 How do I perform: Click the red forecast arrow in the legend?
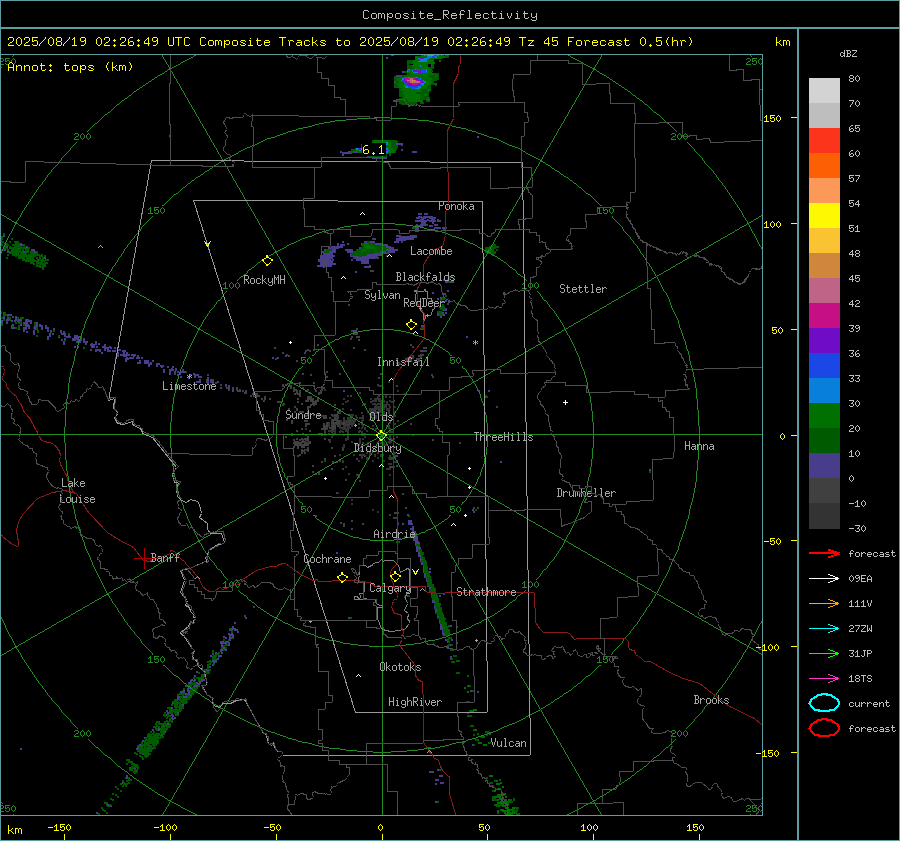tap(824, 553)
